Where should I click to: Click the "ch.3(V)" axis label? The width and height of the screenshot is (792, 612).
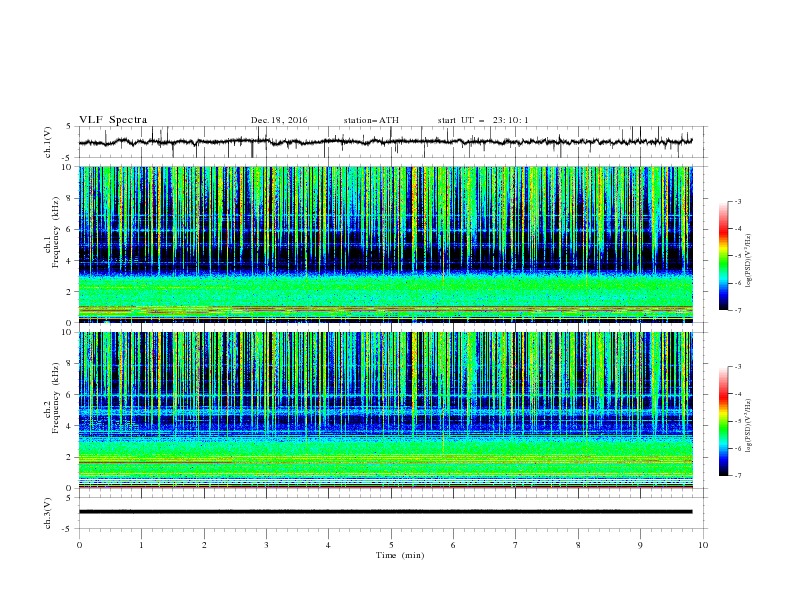click(48, 513)
